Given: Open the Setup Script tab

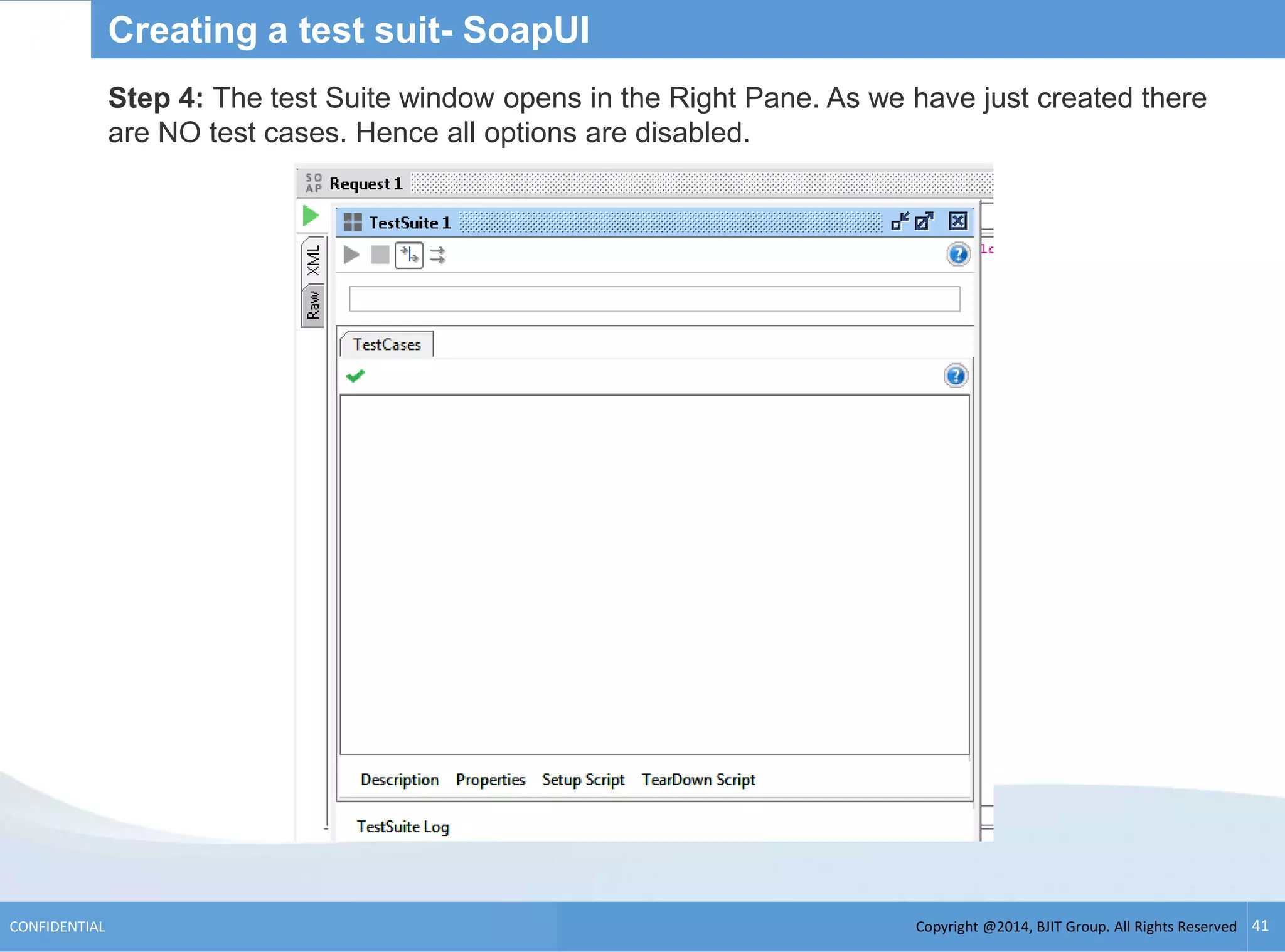Looking at the screenshot, I should pos(584,780).
